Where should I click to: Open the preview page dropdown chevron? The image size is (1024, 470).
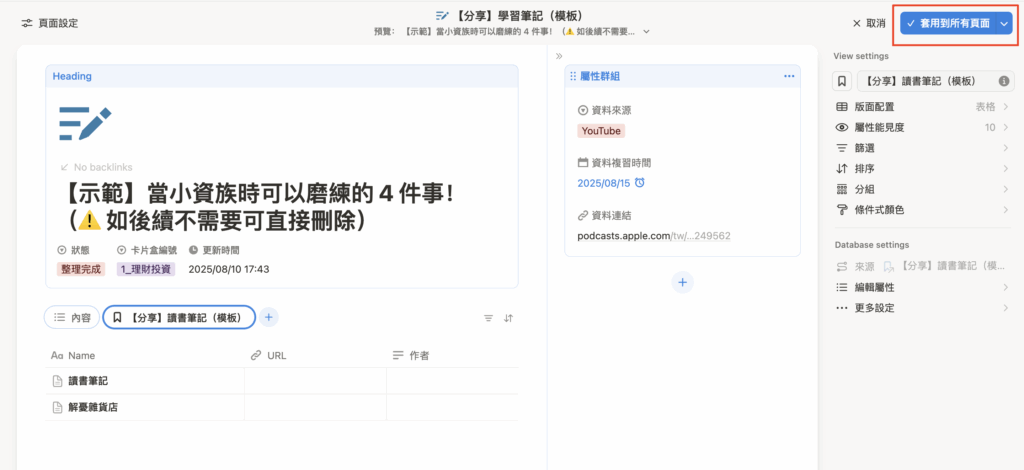pyautogui.click(x=646, y=31)
